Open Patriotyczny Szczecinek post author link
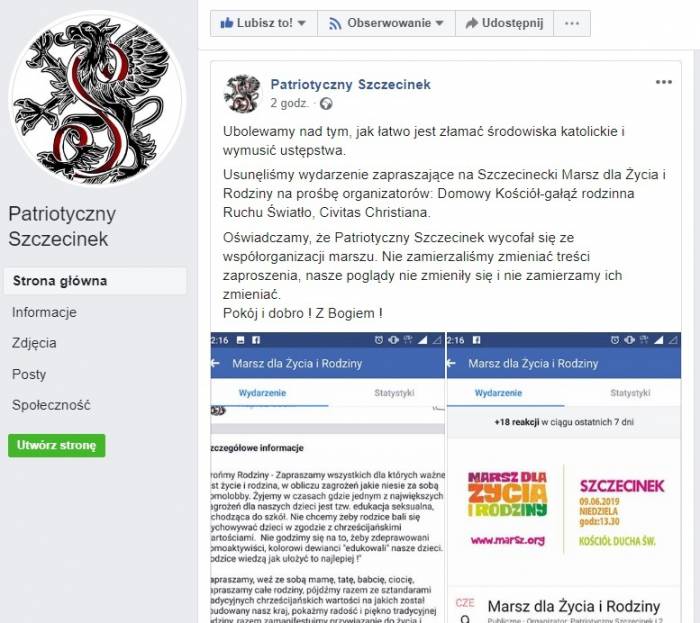 (x=350, y=84)
